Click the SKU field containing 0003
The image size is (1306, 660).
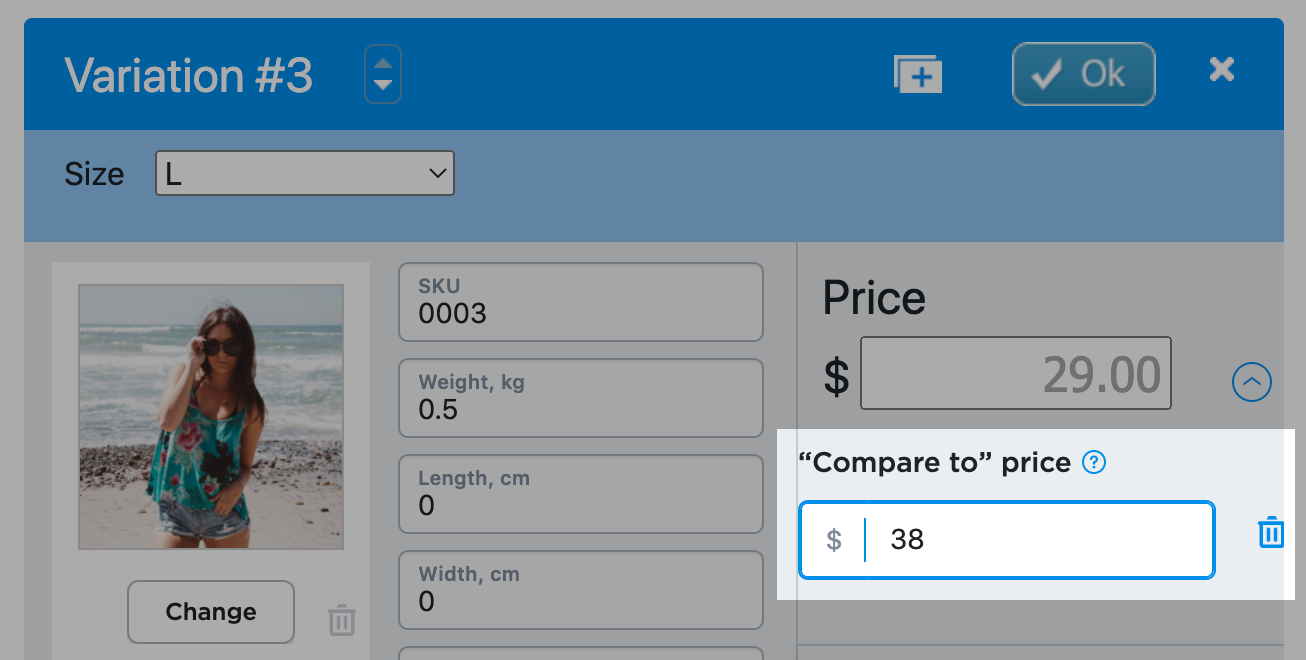(x=580, y=300)
